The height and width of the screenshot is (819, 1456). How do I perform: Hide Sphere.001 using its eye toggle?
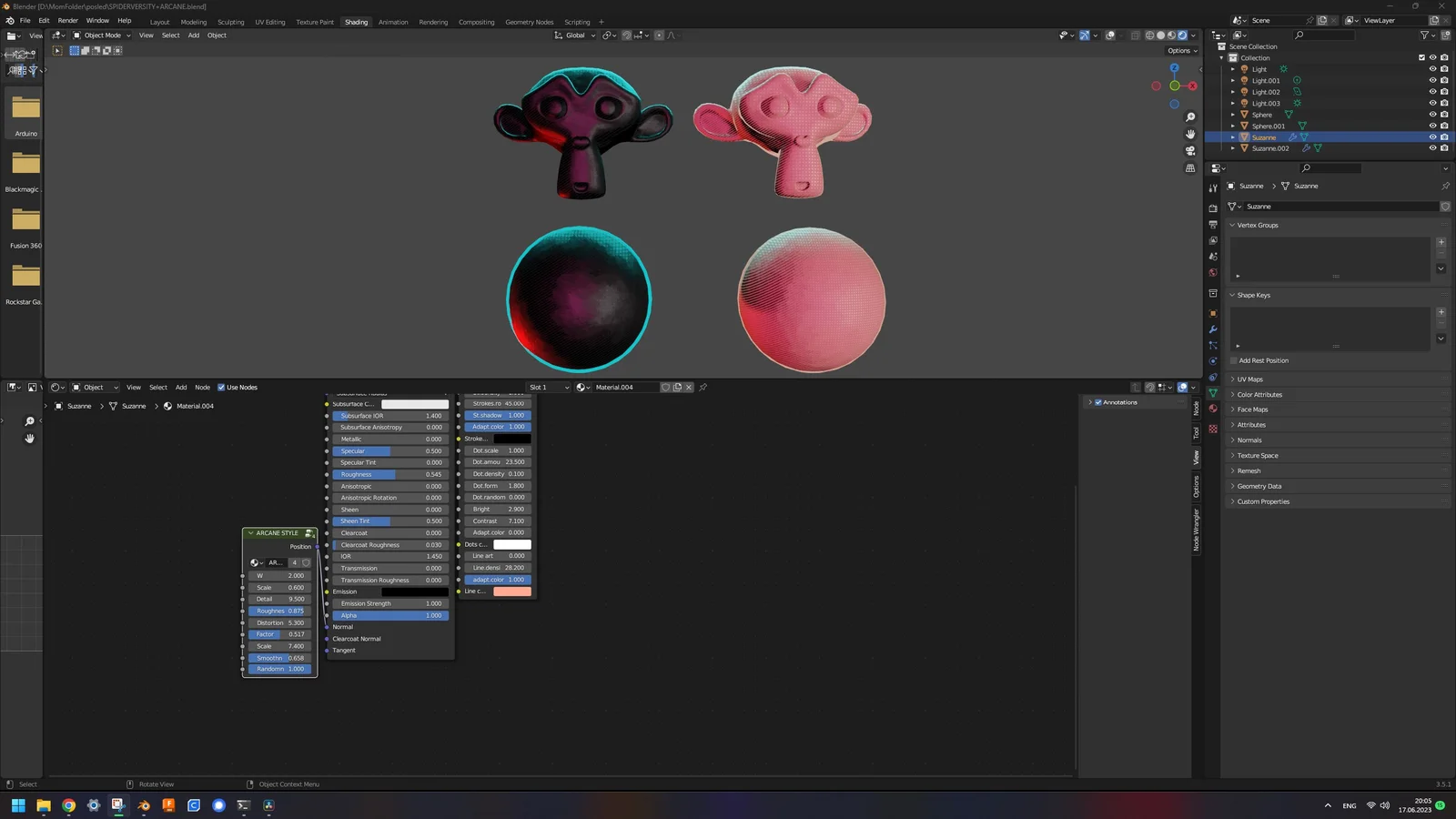(x=1431, y=126)
